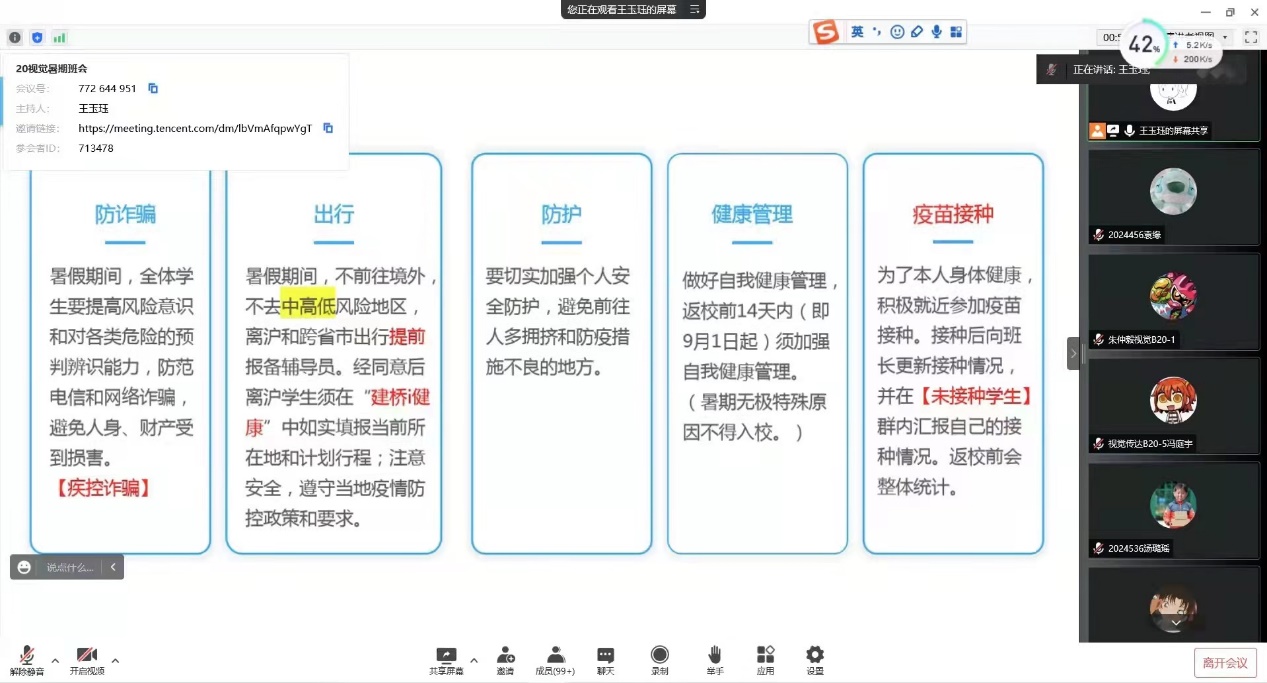The height and width of the screenshot is (683, 1267).
Task: Open the 应用 apps panel
Action: click(x=765, y=660)
